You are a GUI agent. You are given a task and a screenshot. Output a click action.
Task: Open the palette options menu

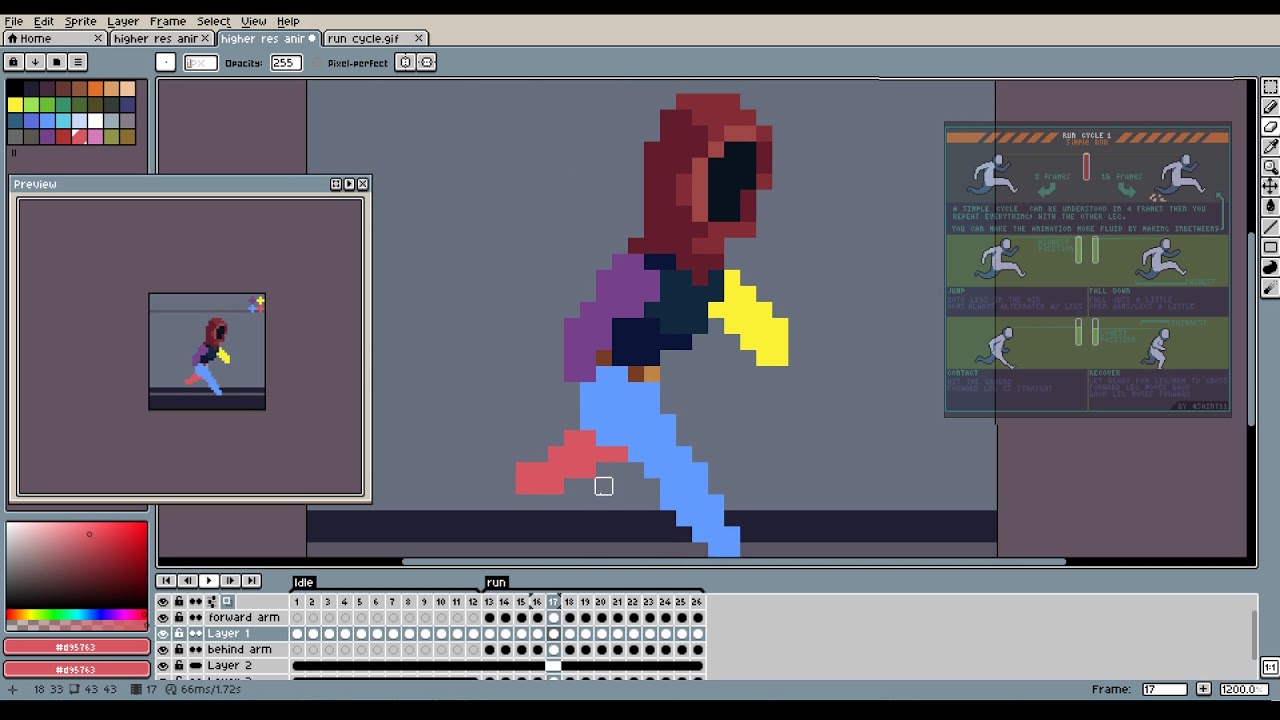[x=78, y=62]
